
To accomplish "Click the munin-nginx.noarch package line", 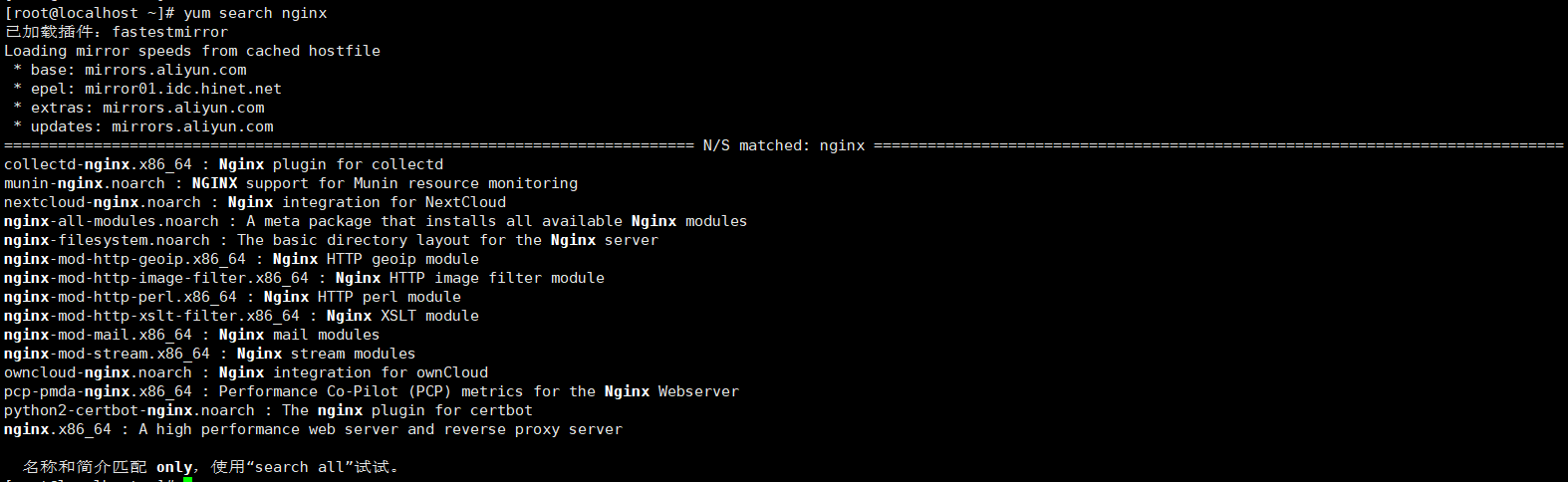I will (85, 183).
